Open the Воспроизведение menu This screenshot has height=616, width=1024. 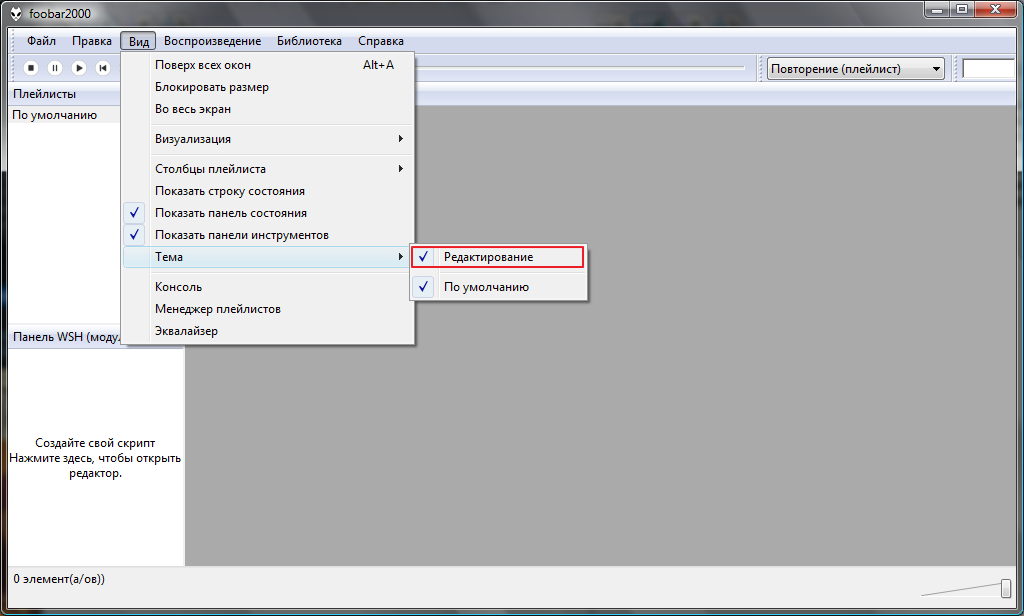click(212, 41)
